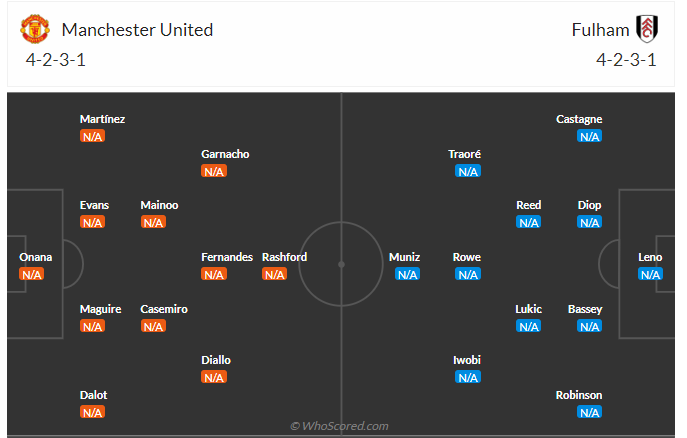Select Onana's orange N/A rating badge
This screenshot has width=687, height=438.
[x=32, y=275]
